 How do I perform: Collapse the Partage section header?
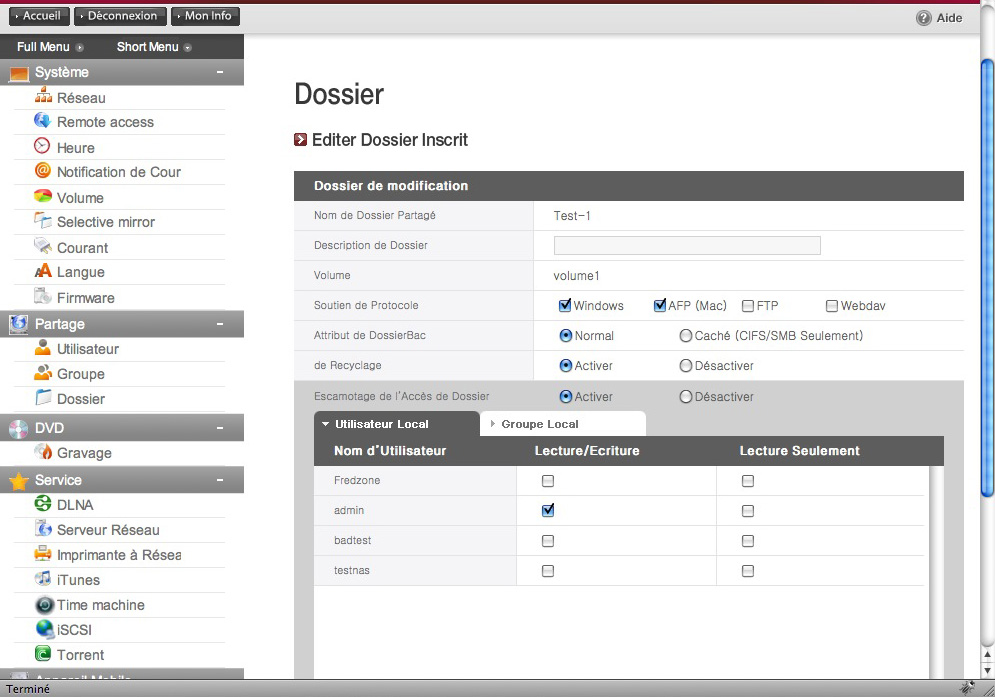(220, 324)
